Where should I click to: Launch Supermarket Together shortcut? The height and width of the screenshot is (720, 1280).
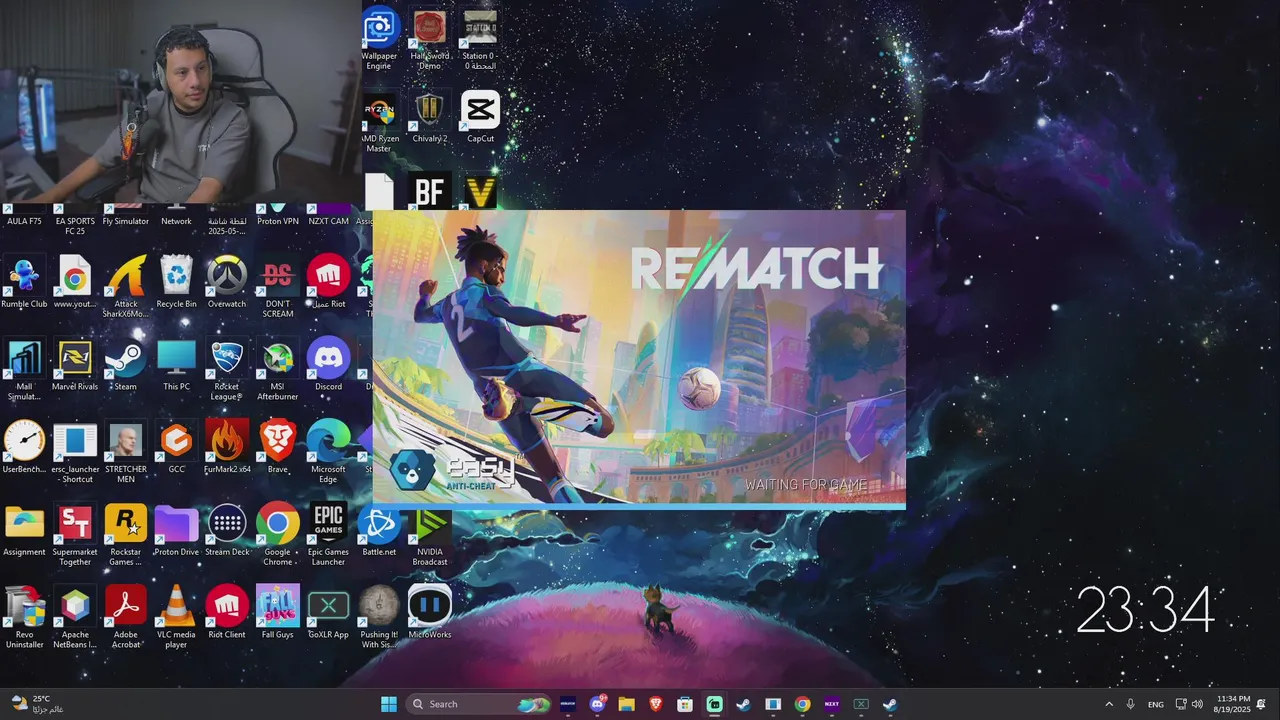point(75,536)
